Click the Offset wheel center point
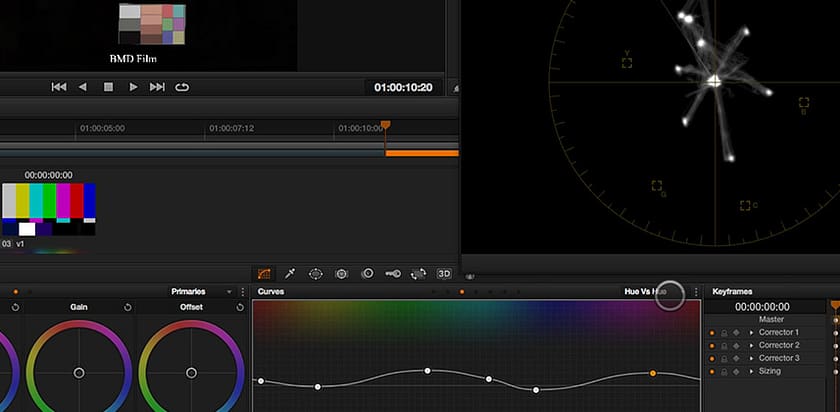 pyautogui.click(x=191, y=373)
